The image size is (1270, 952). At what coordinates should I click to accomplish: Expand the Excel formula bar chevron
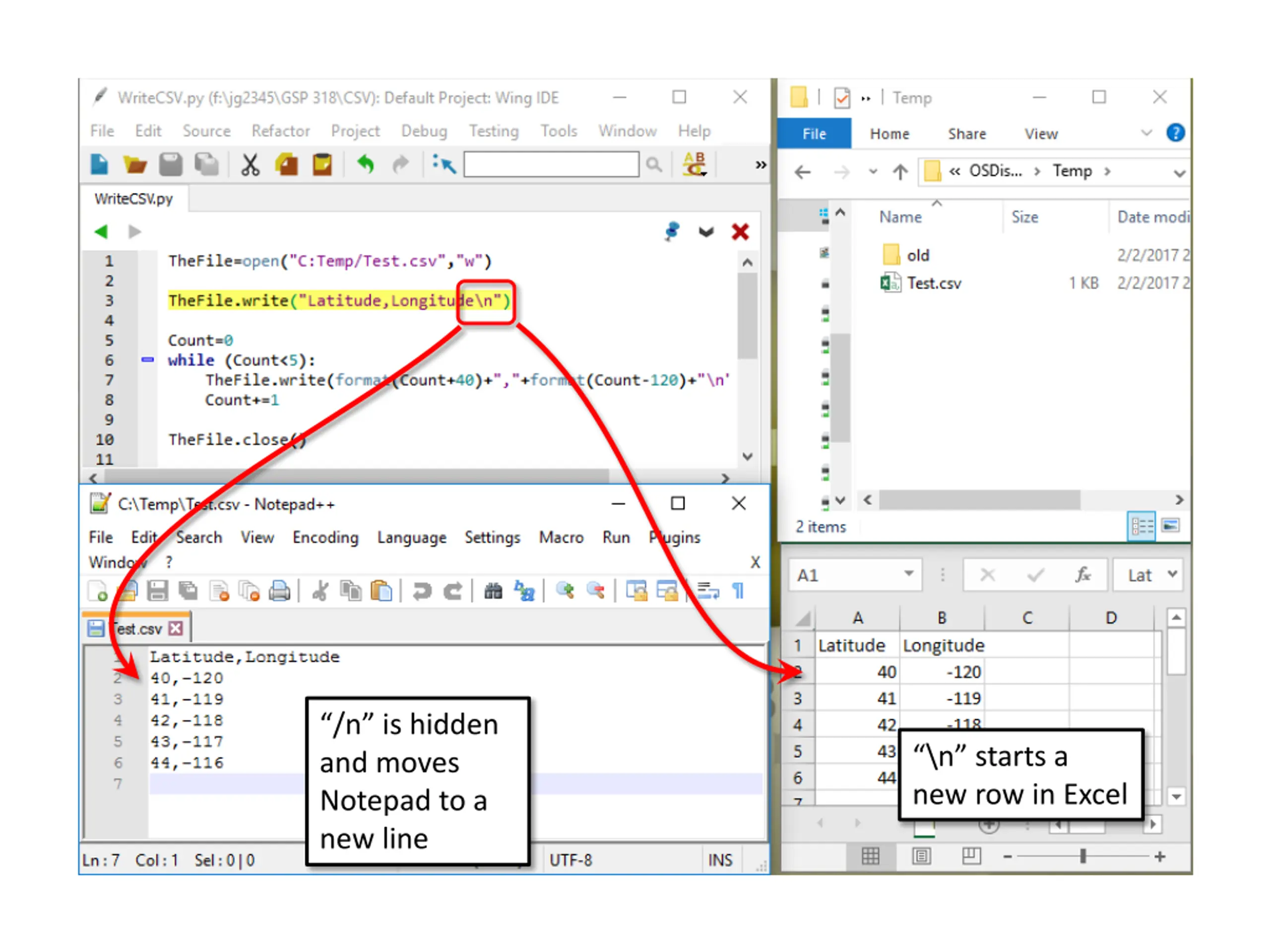coord(1173,574)
